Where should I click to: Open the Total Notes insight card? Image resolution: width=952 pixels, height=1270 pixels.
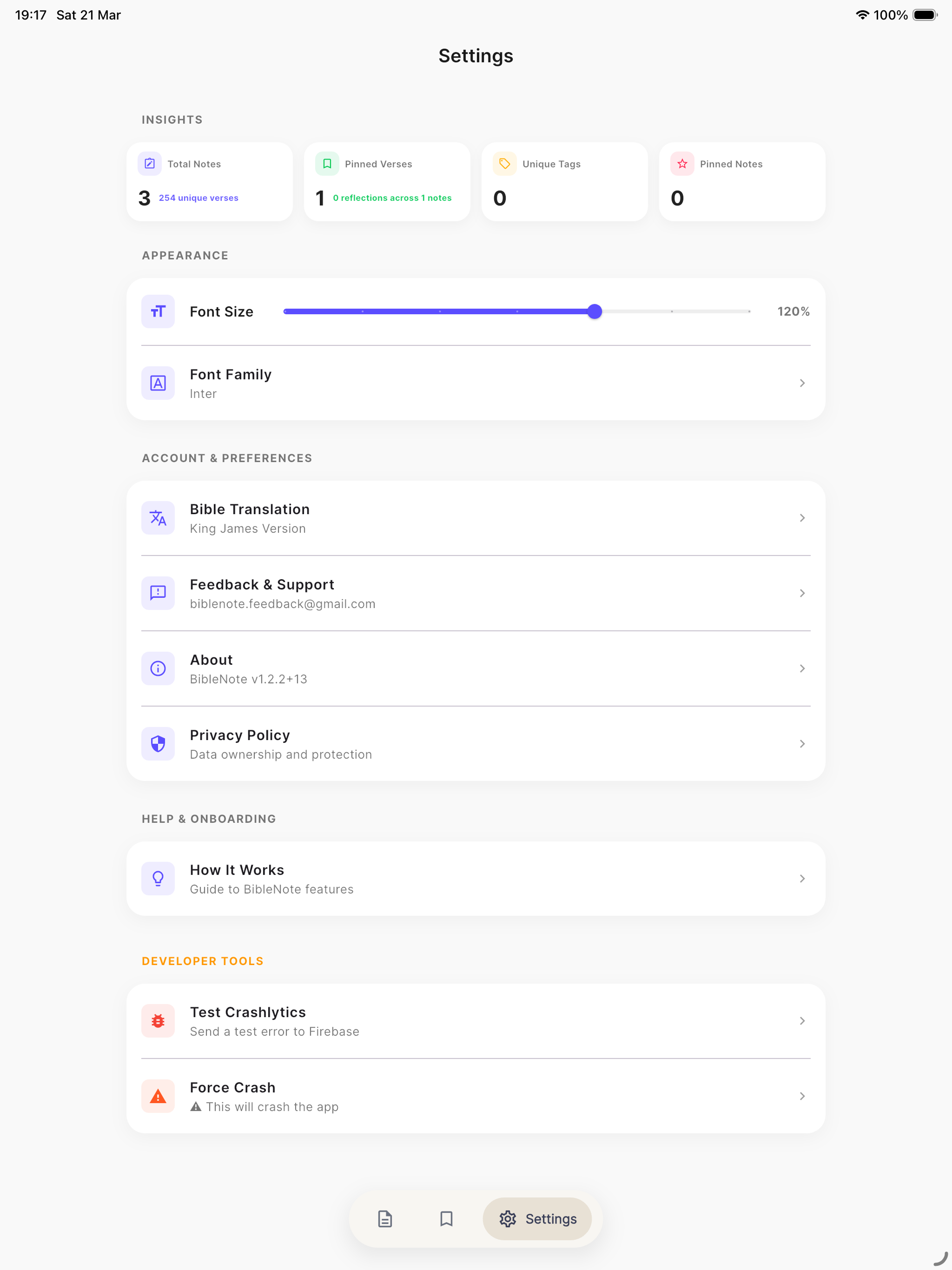coord(210,181)
